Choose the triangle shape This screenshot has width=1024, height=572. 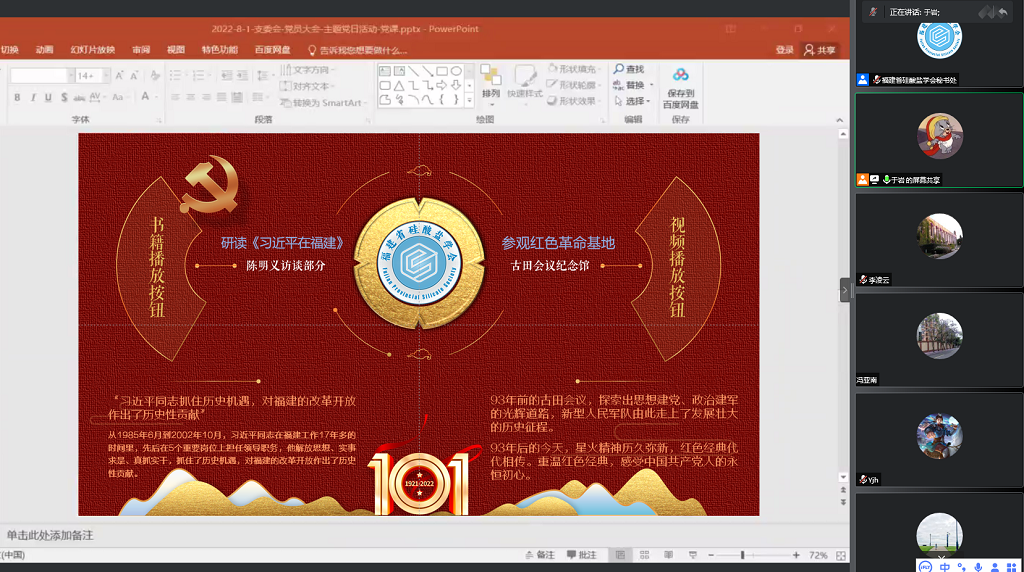(x=399, y=85)
